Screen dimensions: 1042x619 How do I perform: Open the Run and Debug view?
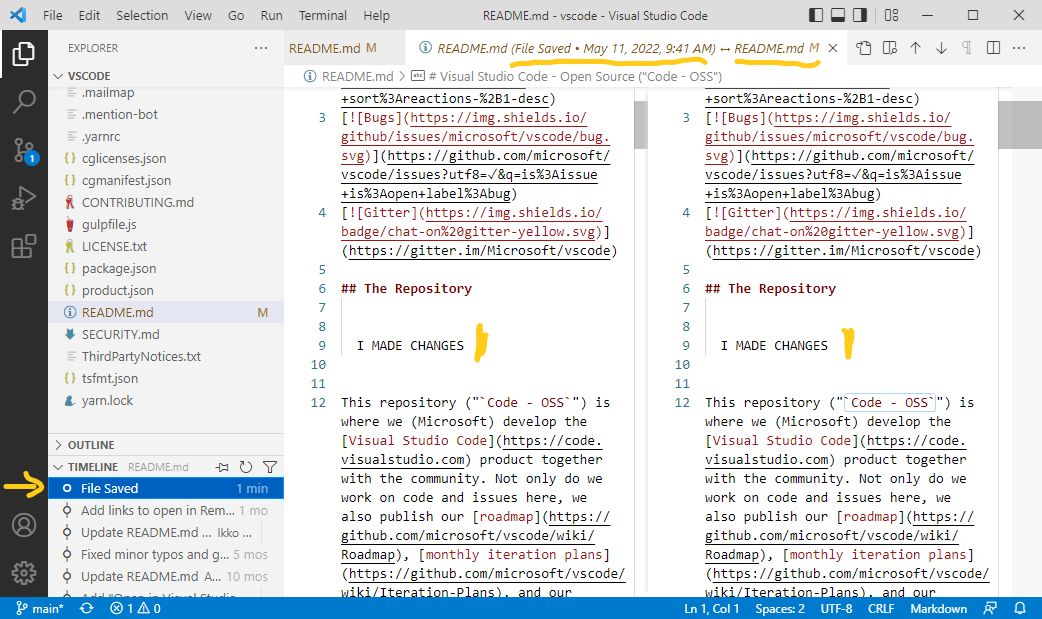coord(24,198)
